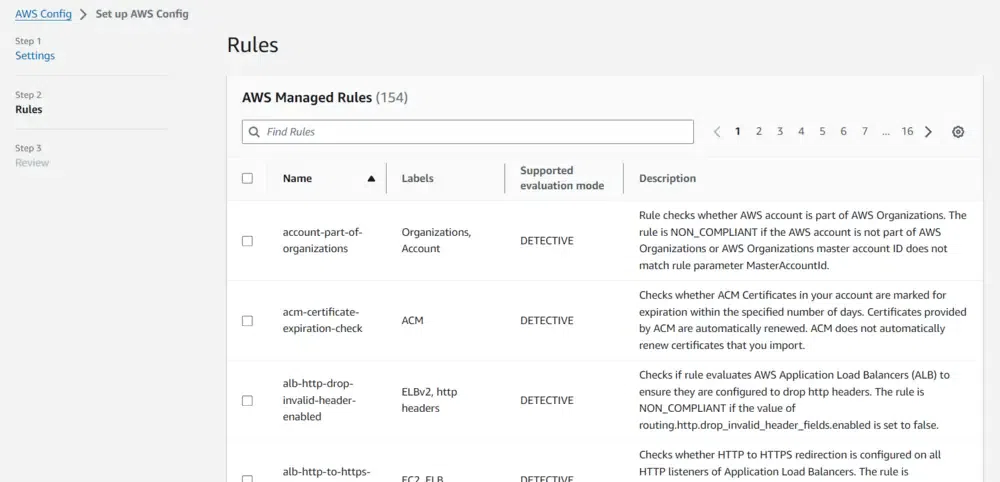Check the acm-certificate-expiration-check rule
This screenshot has width=1000, height=482.
pyautogui.click(x=247, y=321)
